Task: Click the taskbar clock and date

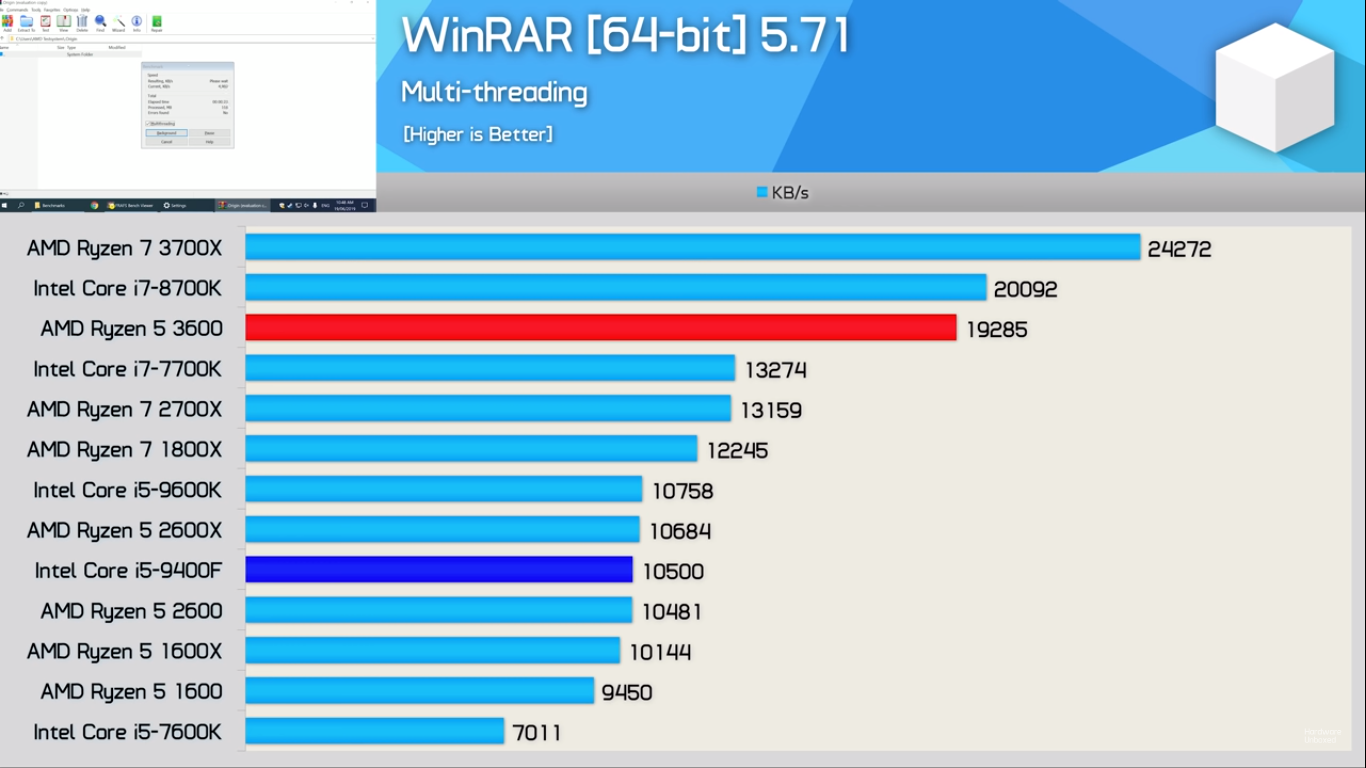Action: tap(345, 205)
